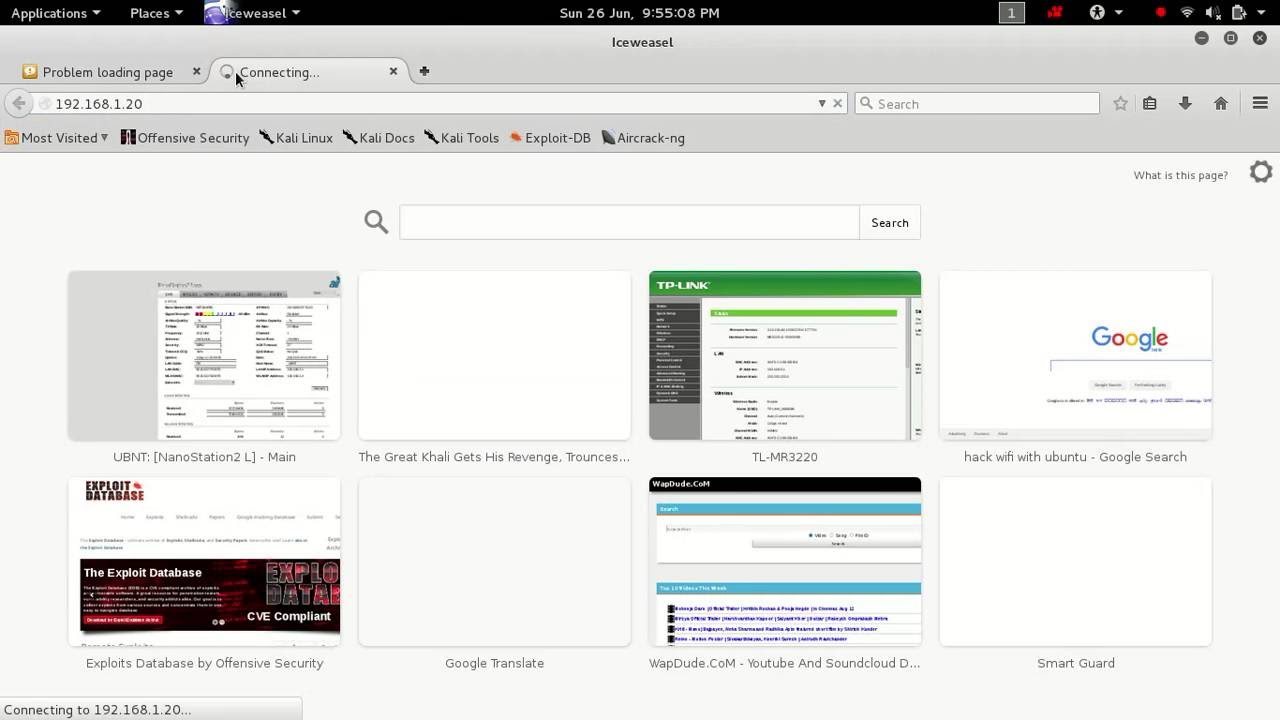1280x720 pixels.
Task: Go to the home page icon
Action: click(1221, 103)
